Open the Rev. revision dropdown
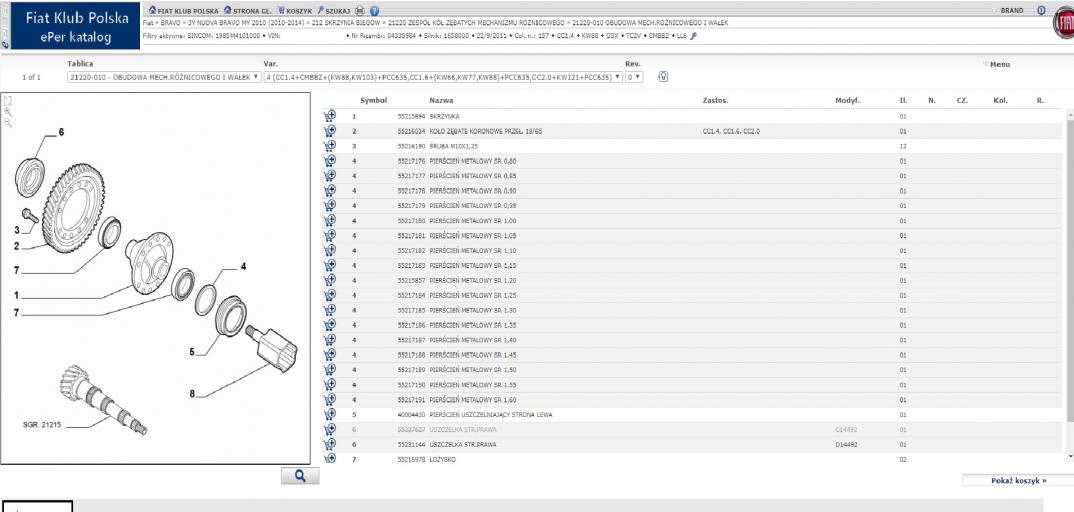Image resolution: width=1074 pixels, height=512 pixels. [634, 77]
